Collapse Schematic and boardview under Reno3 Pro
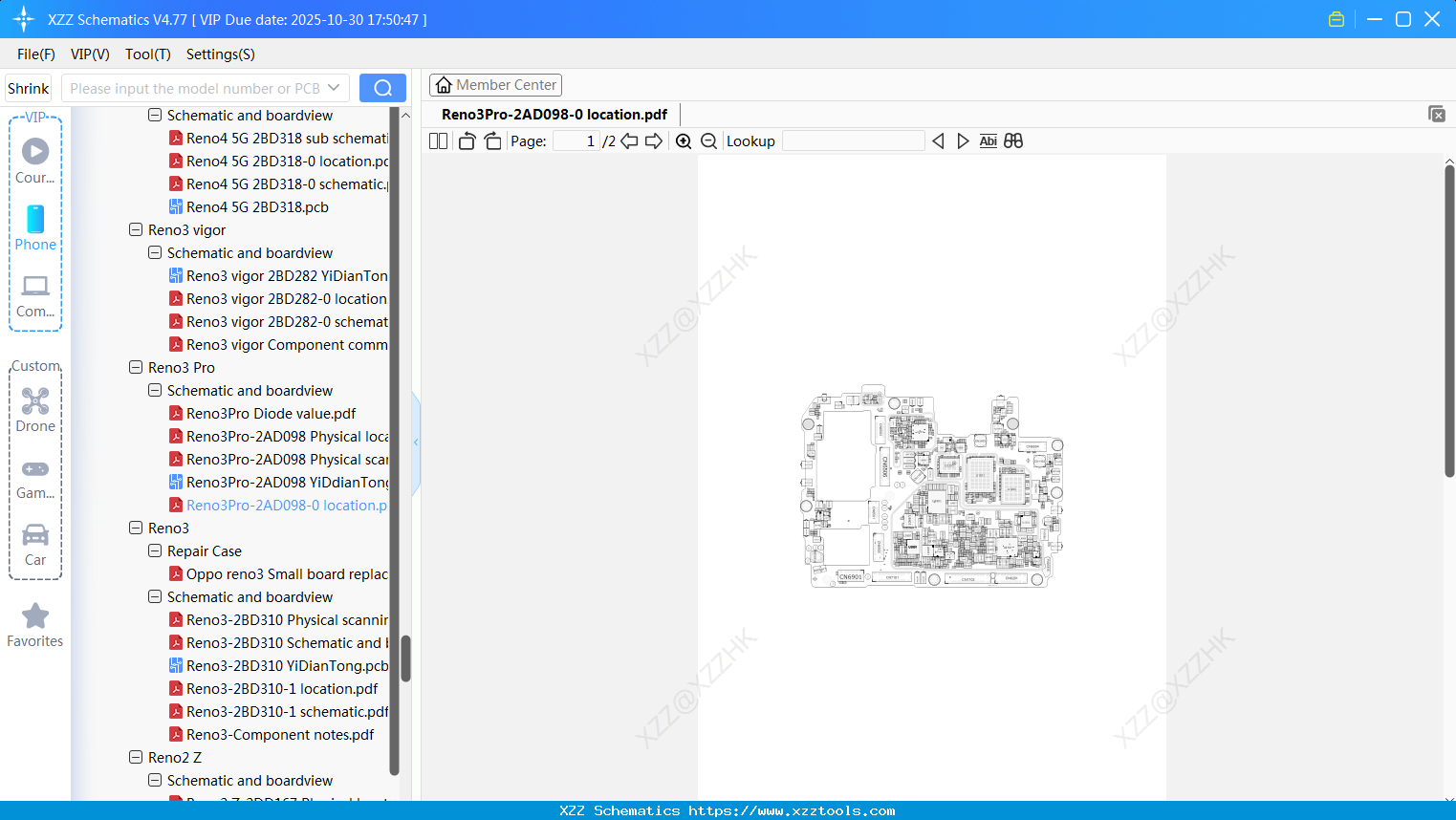Screen dimensions: 1456x820 pos(155,390)
